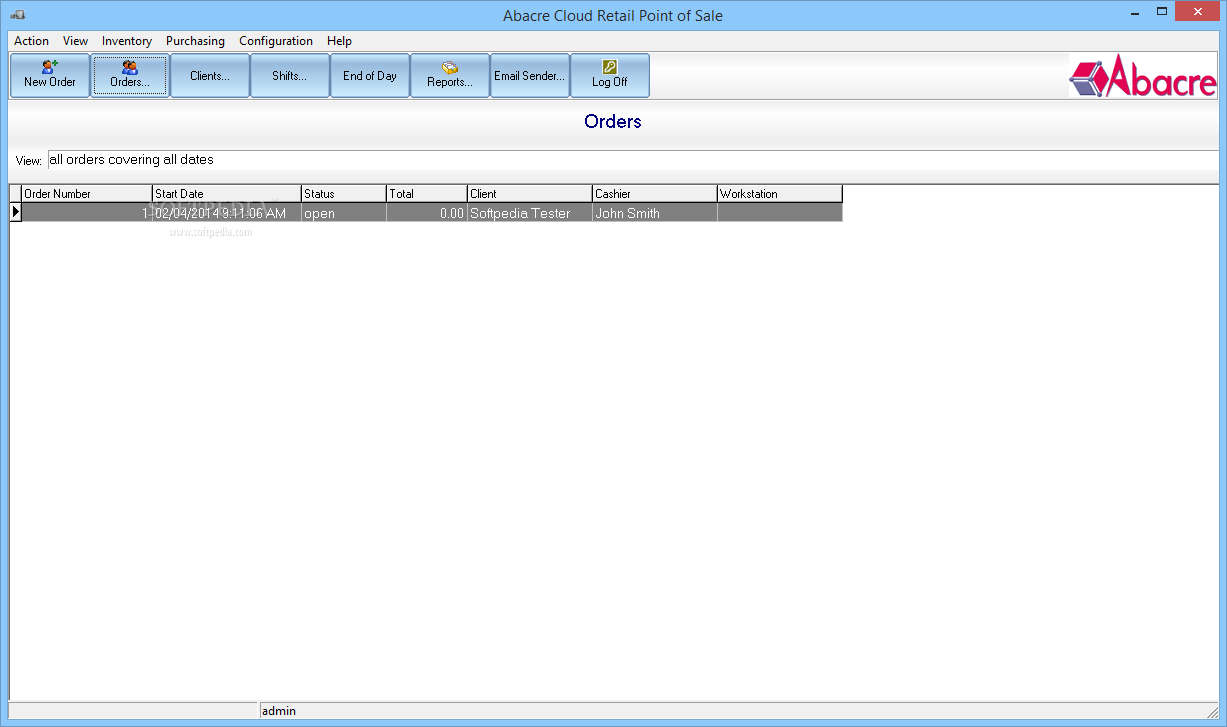
Task: Maximize the Abacre window
Action: 1162,12
